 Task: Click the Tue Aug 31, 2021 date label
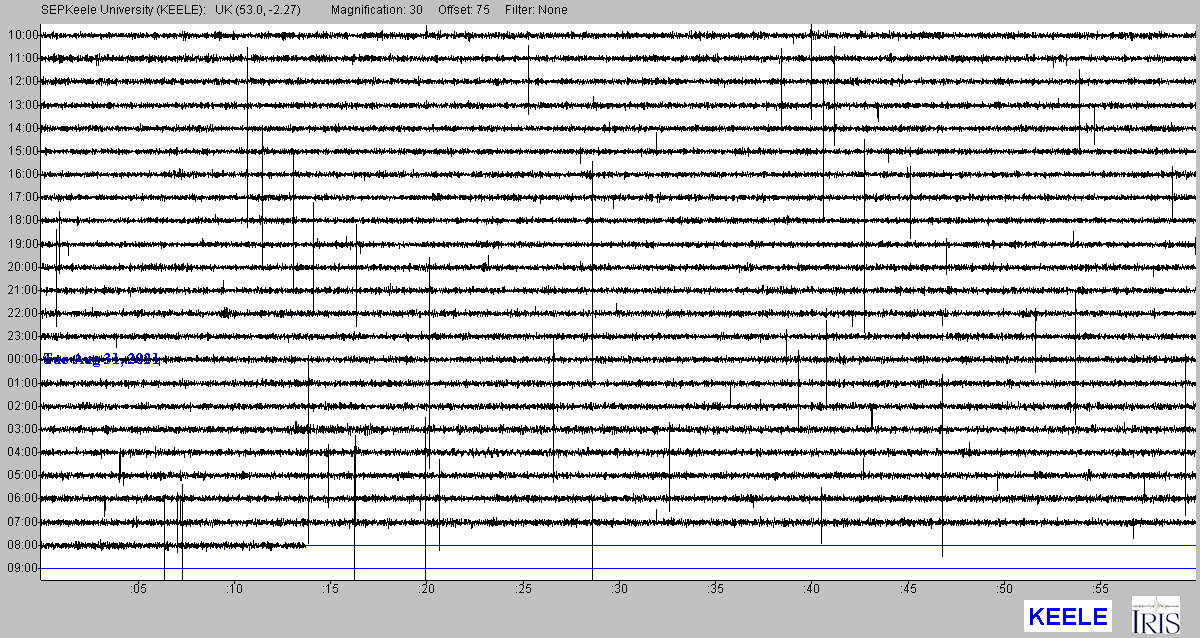(x=102, y=359)
